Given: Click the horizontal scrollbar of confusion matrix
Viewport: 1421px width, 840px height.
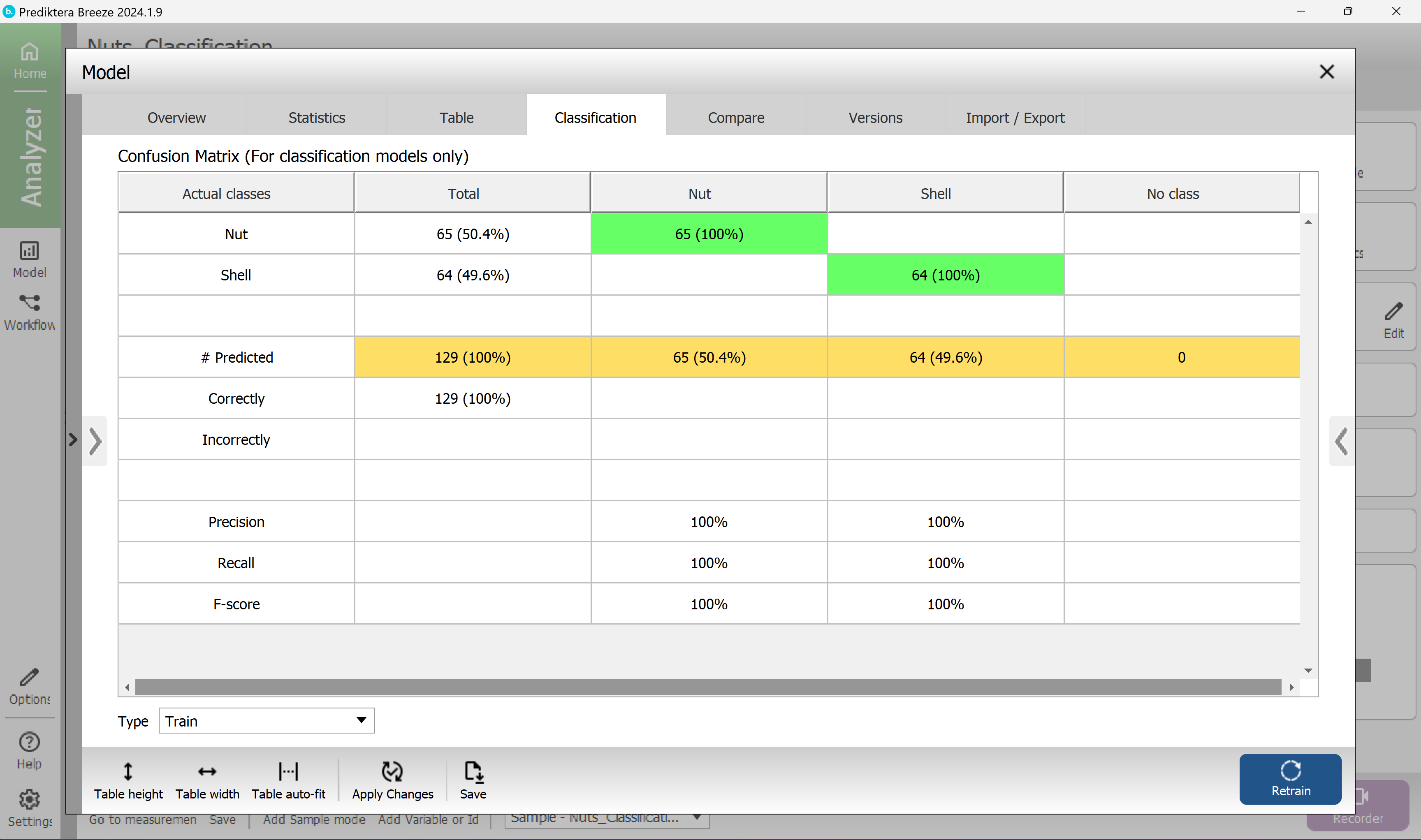Looking at the screenshot, I should [x=708, y=687].
